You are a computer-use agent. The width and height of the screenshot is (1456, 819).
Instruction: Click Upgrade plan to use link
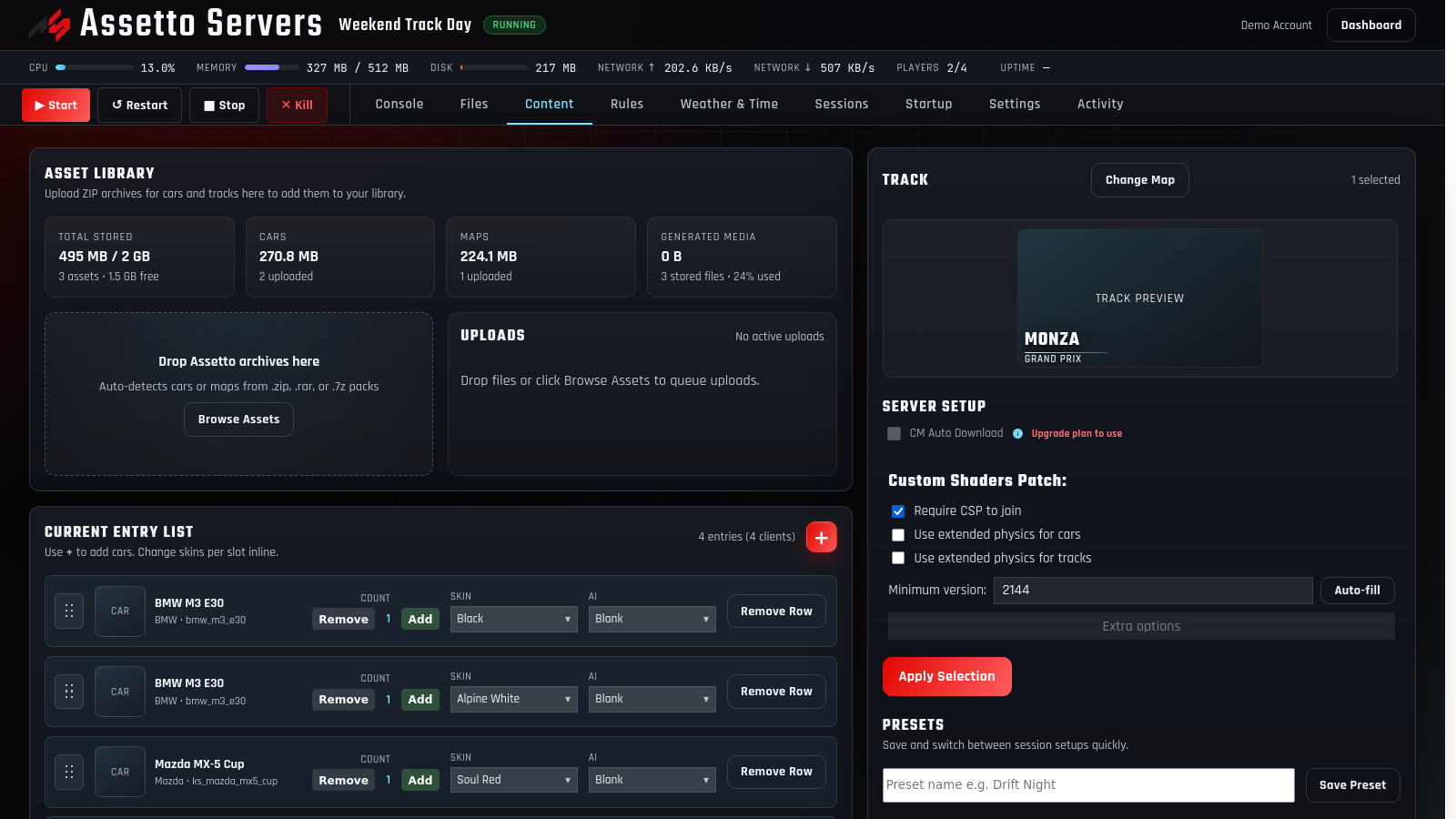1077,434
